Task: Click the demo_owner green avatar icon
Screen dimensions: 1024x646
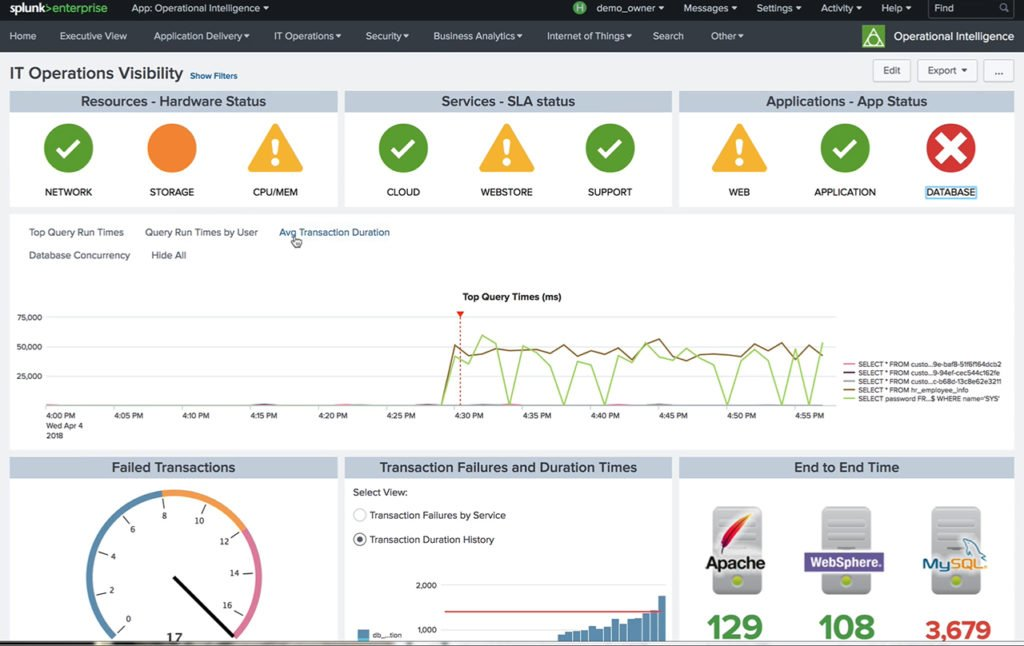Action: coord(579,8)
